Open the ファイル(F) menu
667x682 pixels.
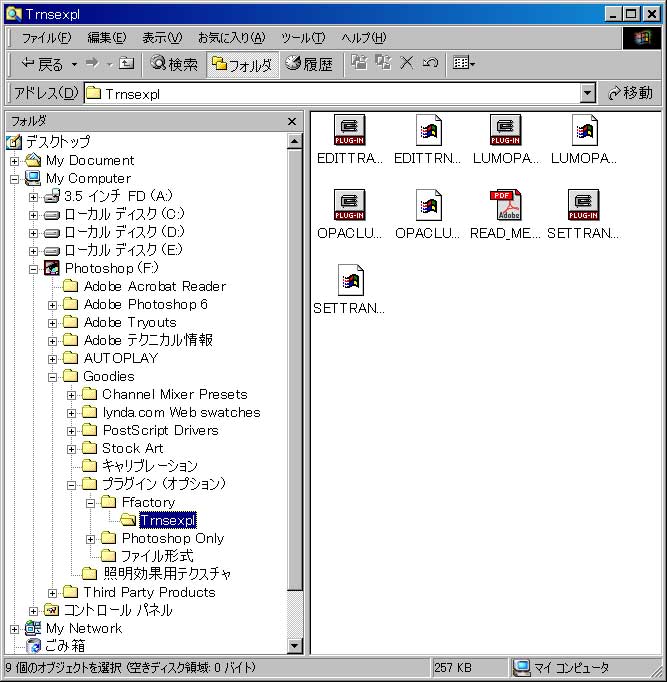click(x=46, y=38)
